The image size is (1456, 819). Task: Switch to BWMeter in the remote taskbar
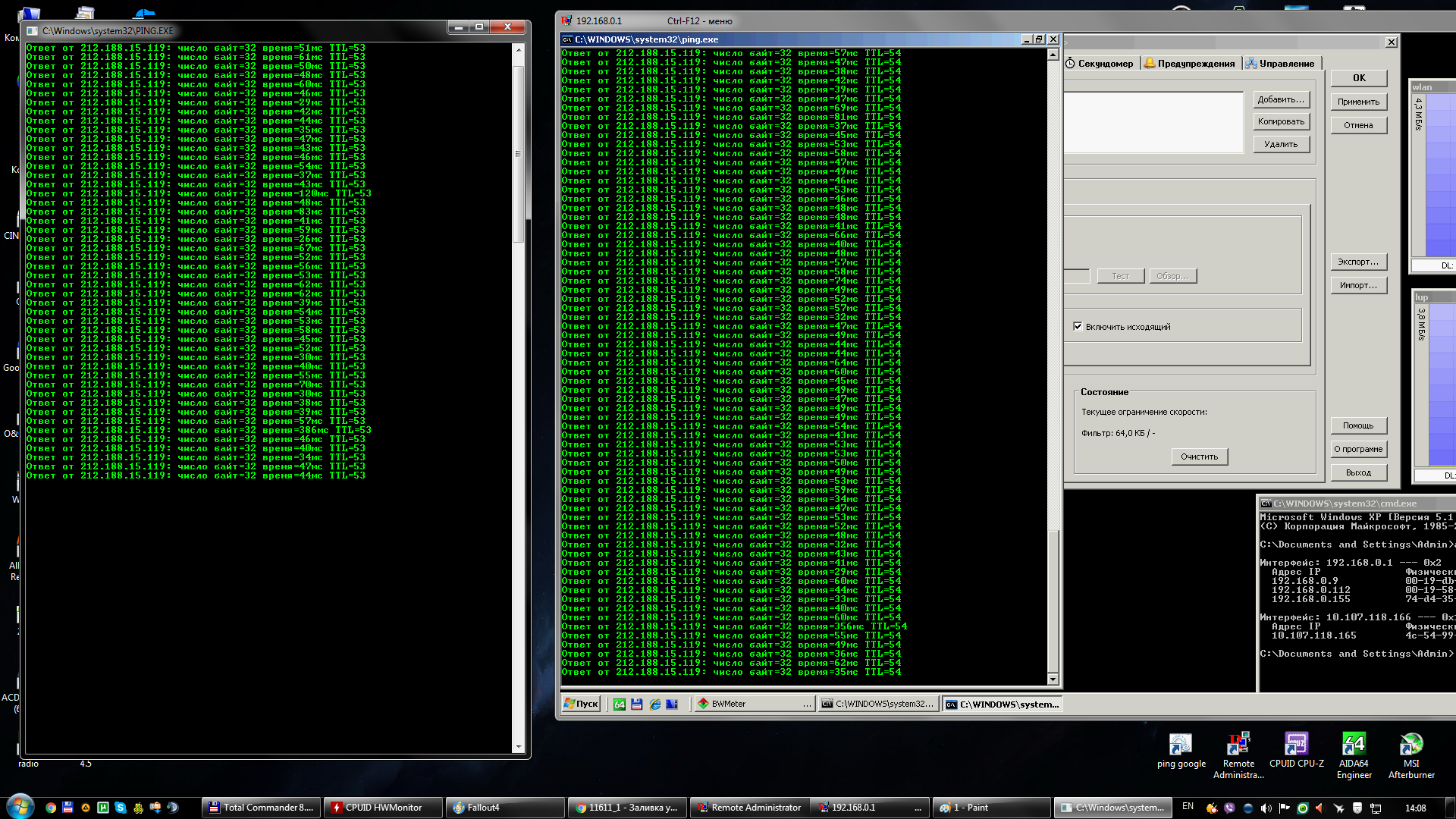753,704
